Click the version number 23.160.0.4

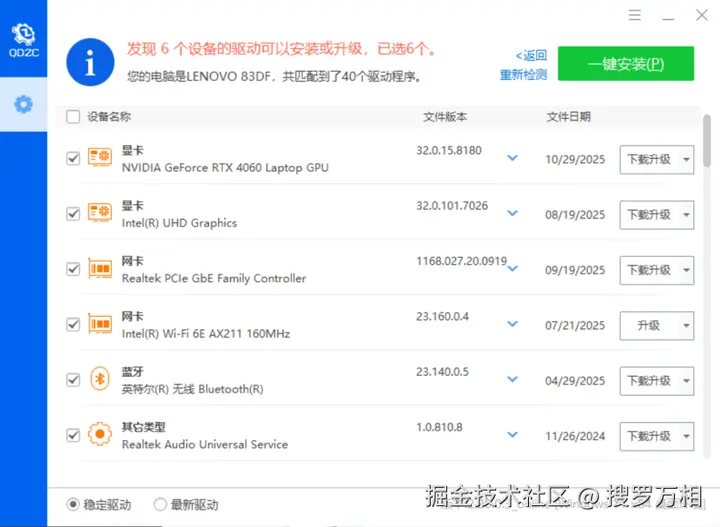[x=442, y=316]
